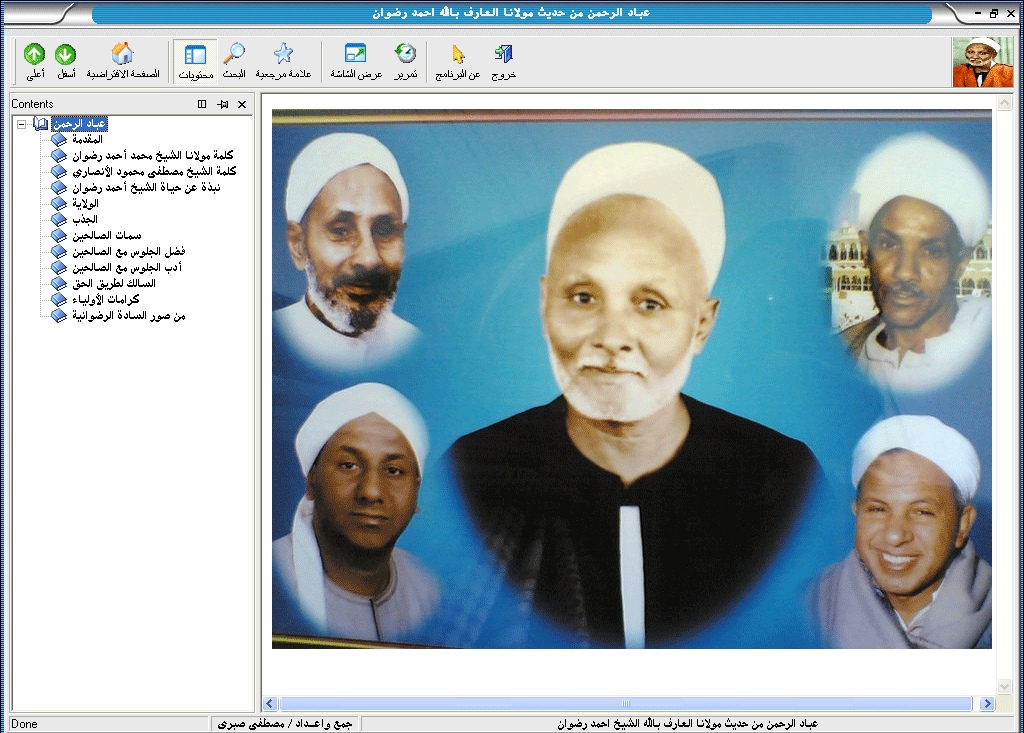Open البحث search magnifier tool
Viewport: 1024px width, 733px height.
(235, 56)
